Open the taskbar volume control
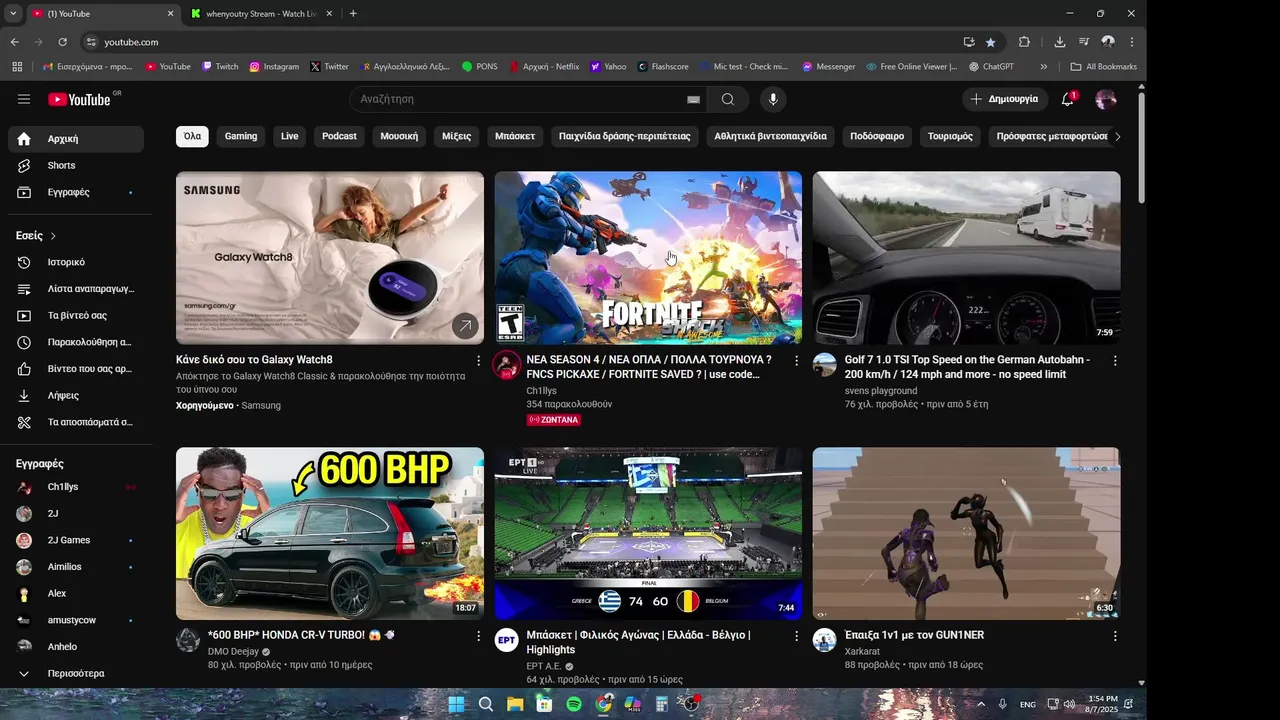The width and height of the screenshot is (1280, 720). point(1069,704)
